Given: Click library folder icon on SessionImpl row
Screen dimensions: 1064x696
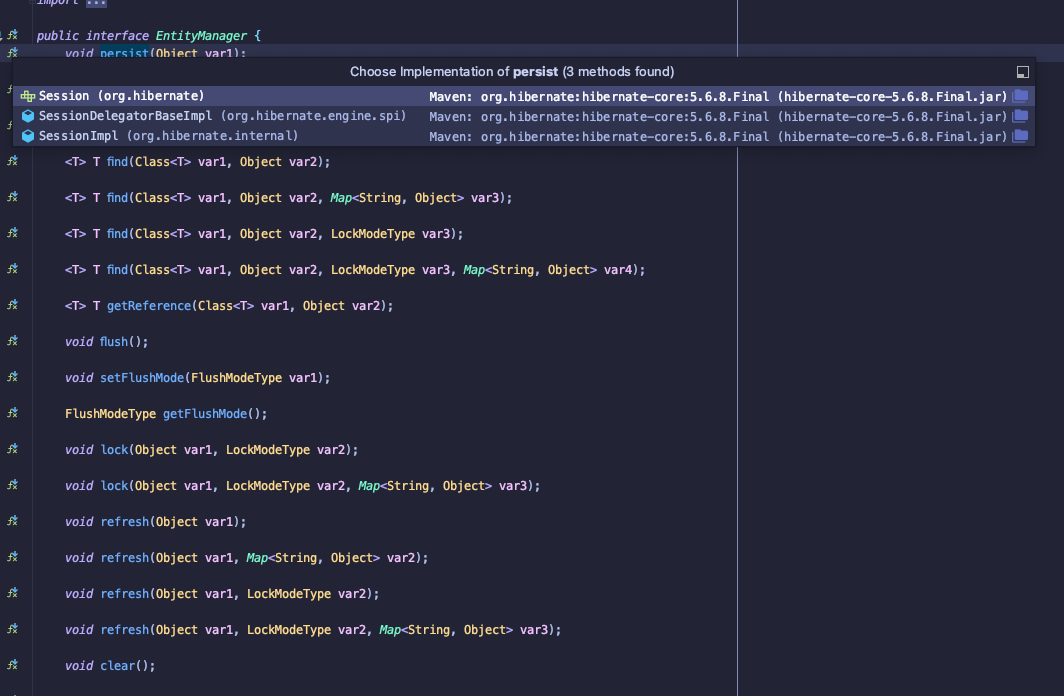Looking at the screenshot, I should coord(1021,136).
